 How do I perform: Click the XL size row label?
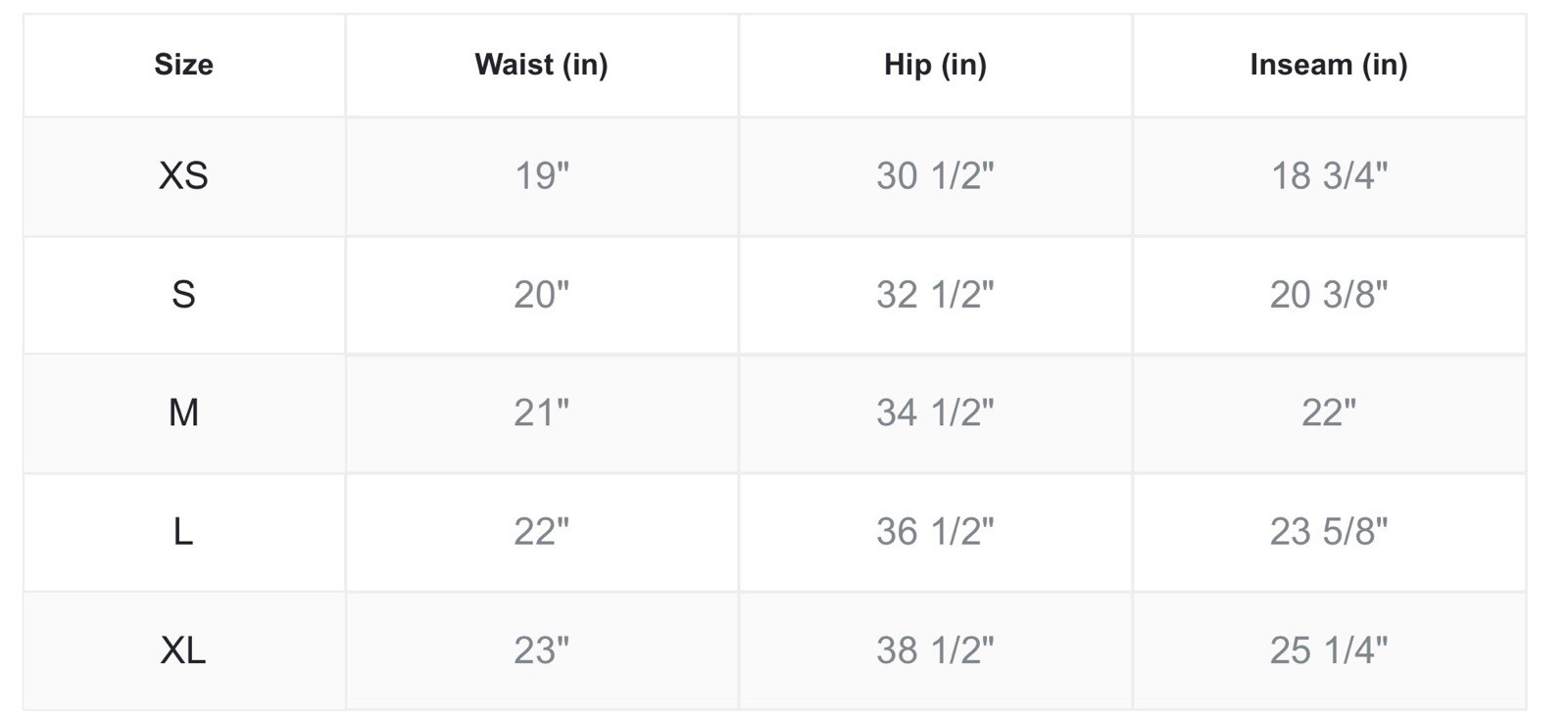183,650
